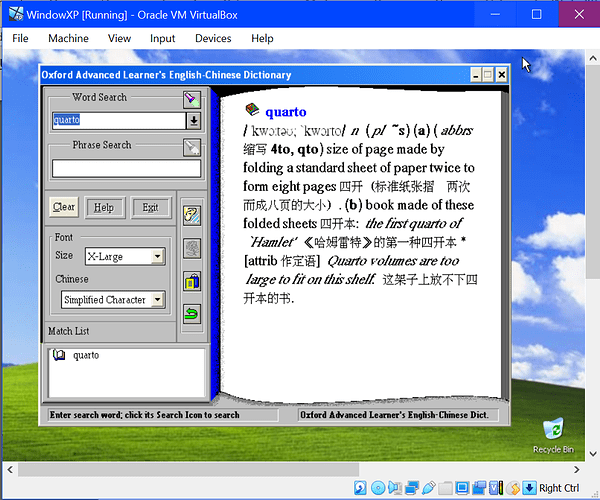600x500 pixels.
Task: Click the keyboard capture down-arrow icon
Action: 530,488
